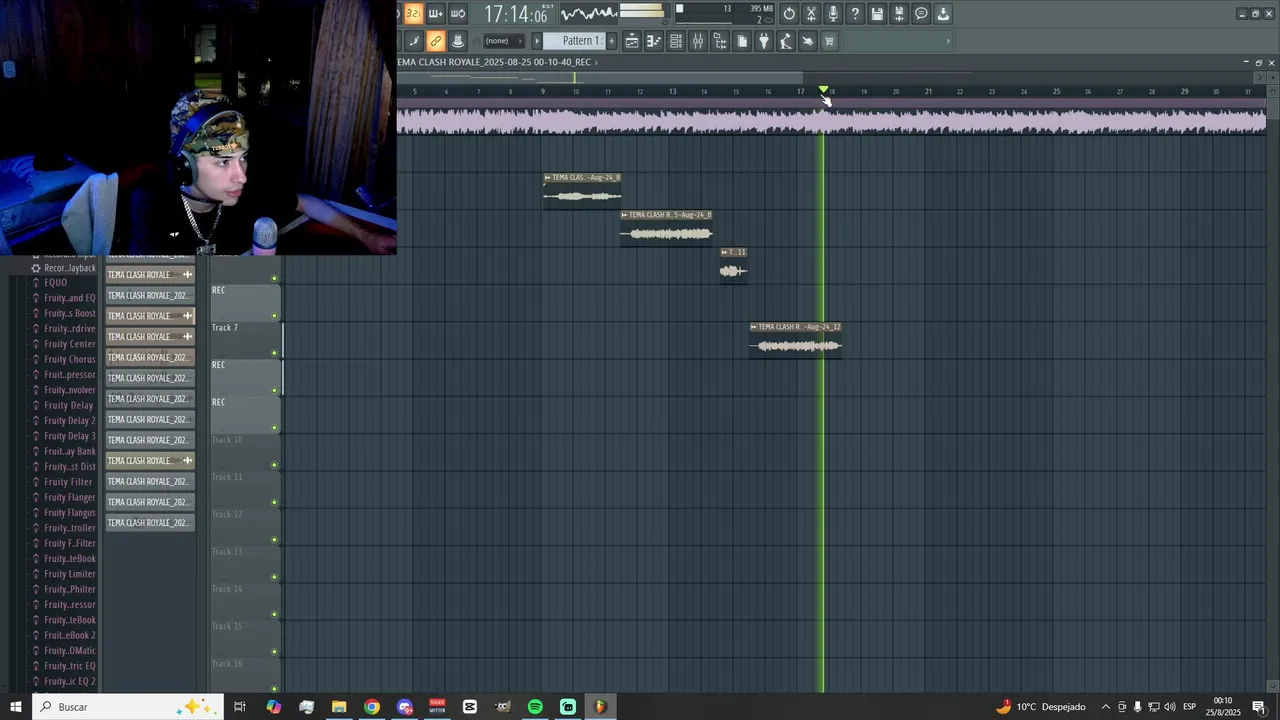The width and height of the screenshot is (1280, 720).
Task: Select the Pattern 1 field
Action: pos(575,41)
